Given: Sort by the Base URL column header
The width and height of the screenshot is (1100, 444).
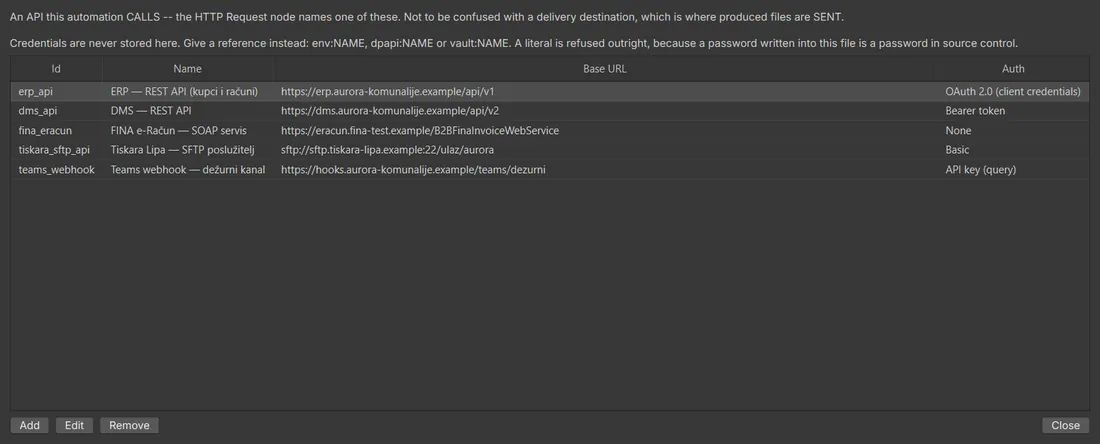Looking at the screenshot, I should pyautogui.click(x=605, y=69).
